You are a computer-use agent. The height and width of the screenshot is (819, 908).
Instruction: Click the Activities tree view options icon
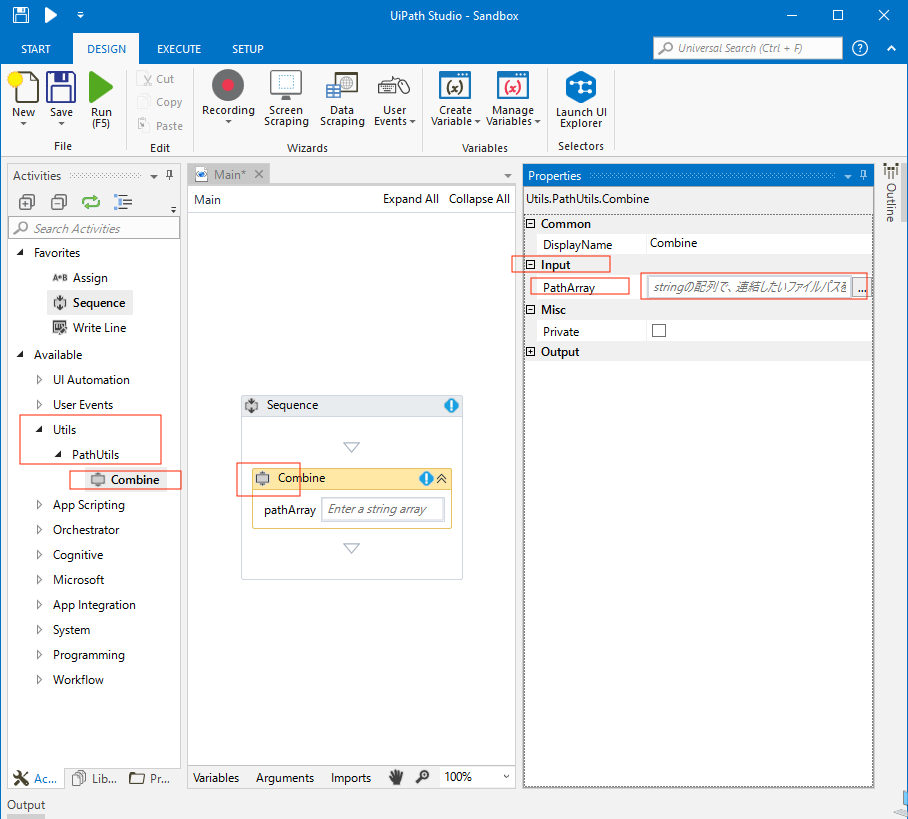(123, 202)
